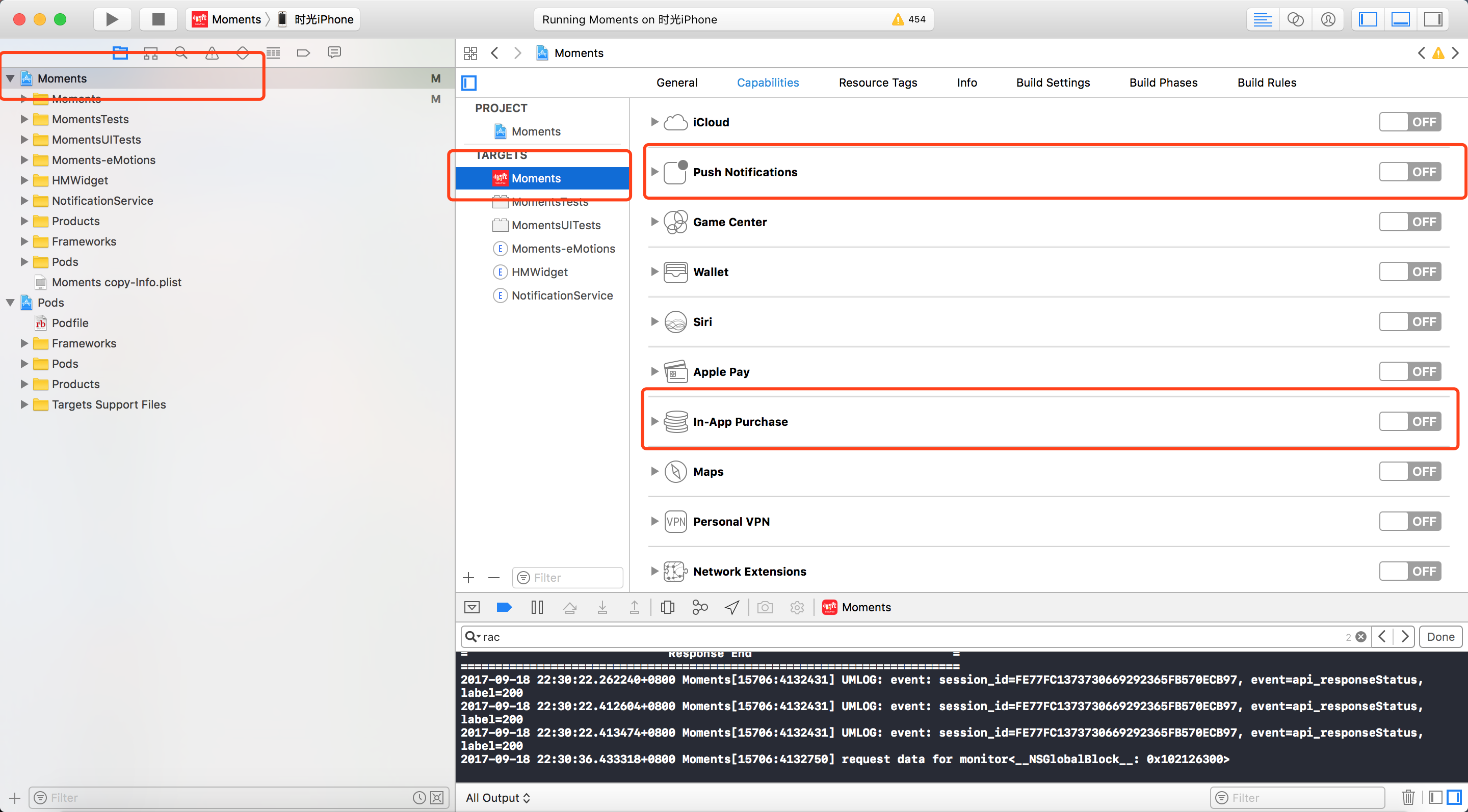Viewport: 1468px width, 812px height.
Task: Clear the console search text
Action: pos(1360,637)
